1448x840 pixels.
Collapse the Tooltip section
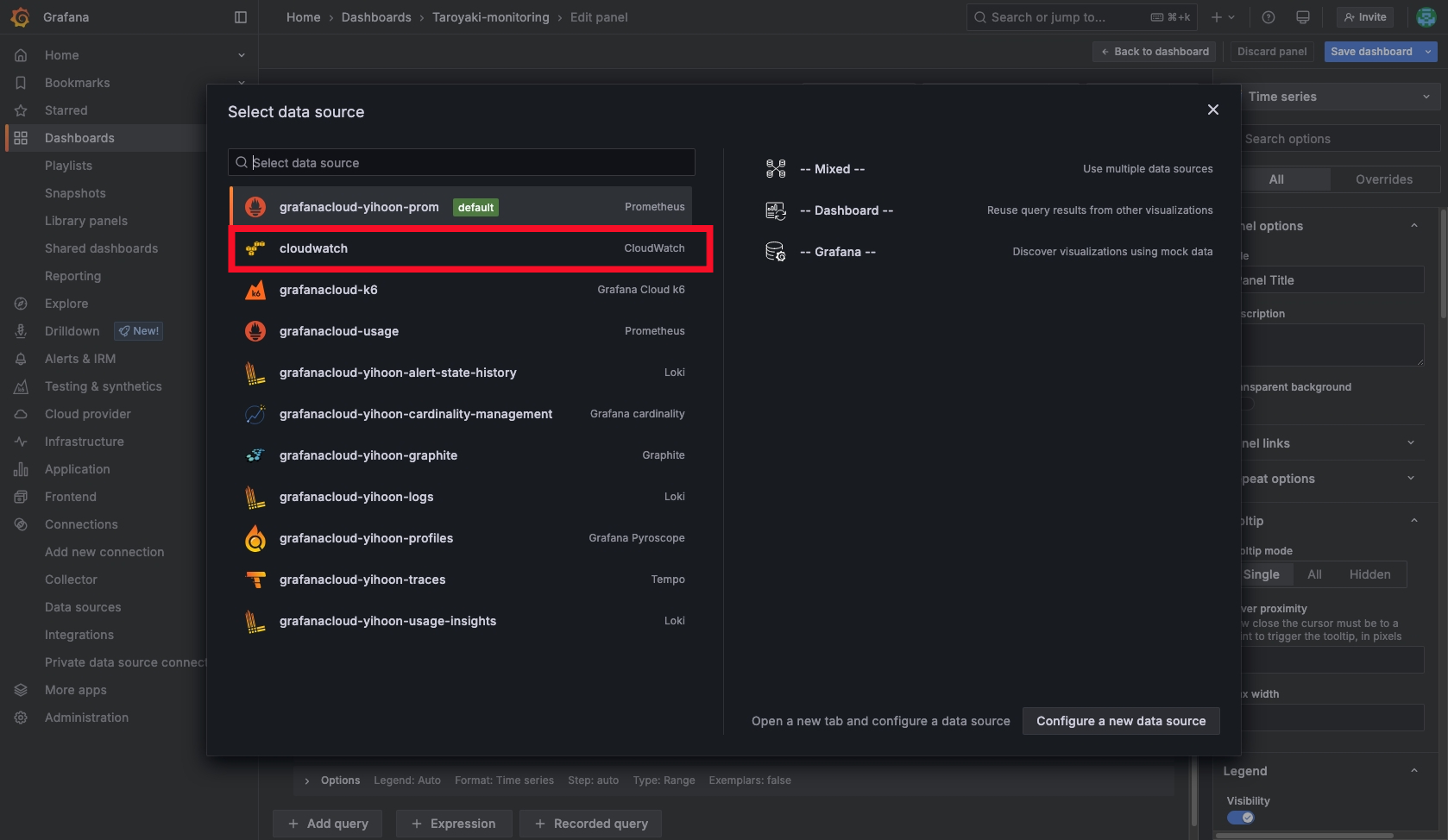point(1414,521)
